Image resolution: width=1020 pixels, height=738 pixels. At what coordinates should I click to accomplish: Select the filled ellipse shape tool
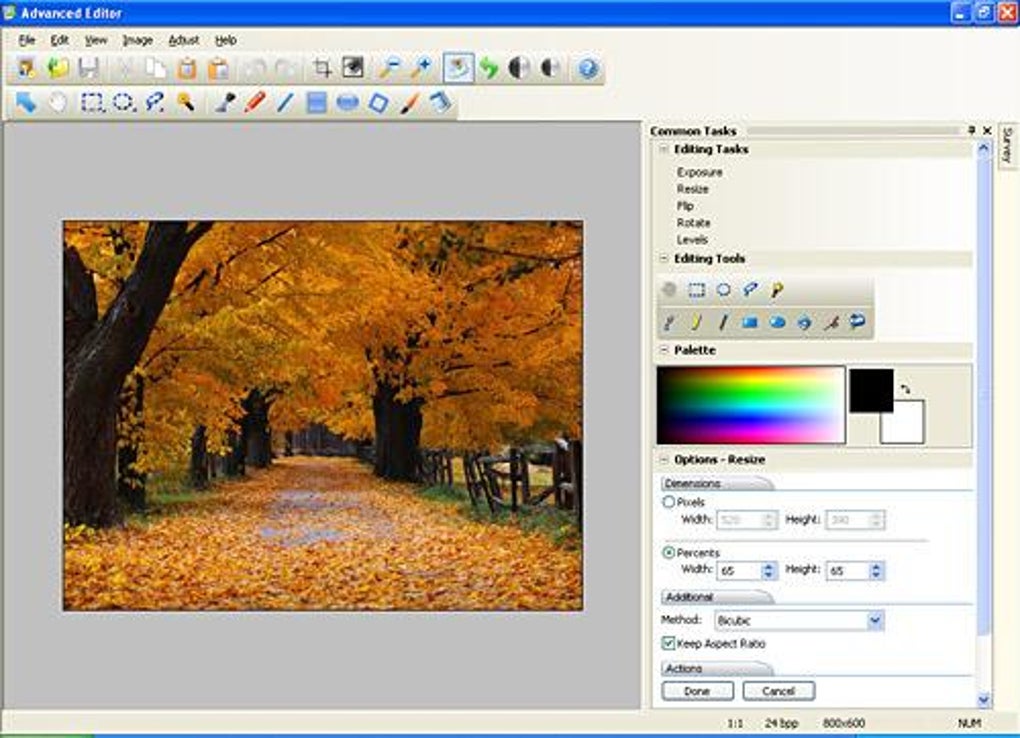click(x=347, y=102)
